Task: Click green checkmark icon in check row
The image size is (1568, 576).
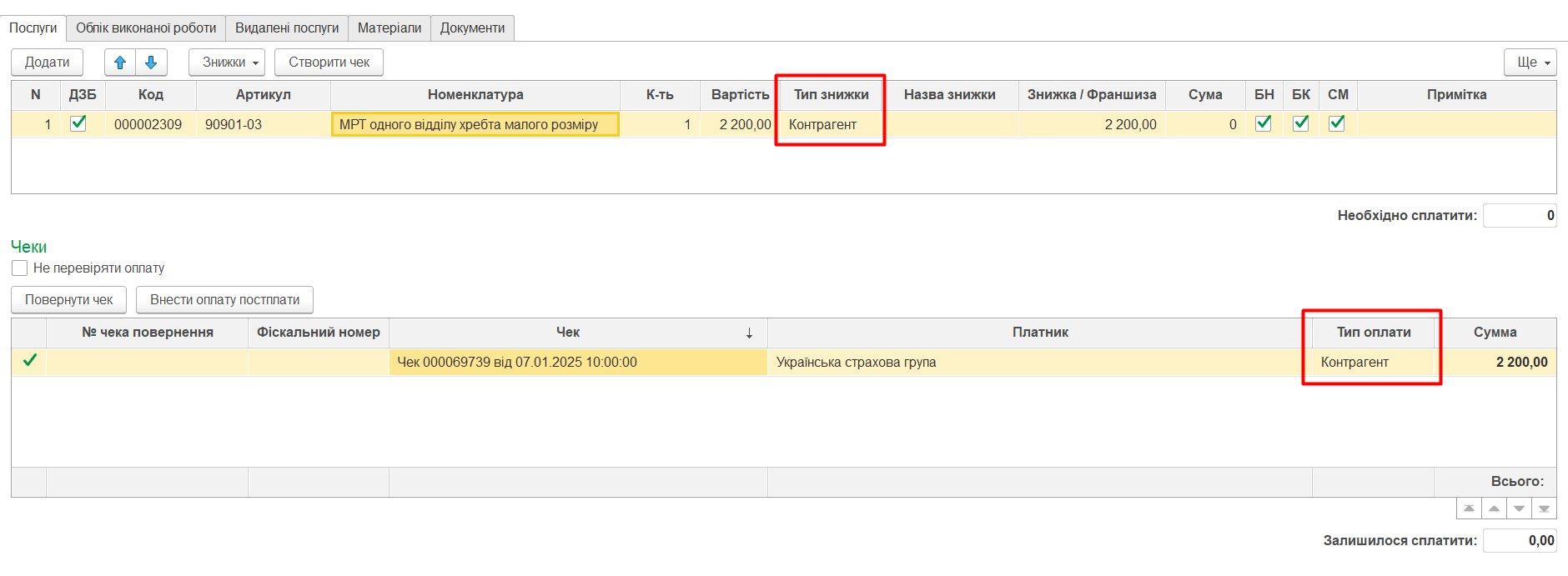Action: (30, 361)
